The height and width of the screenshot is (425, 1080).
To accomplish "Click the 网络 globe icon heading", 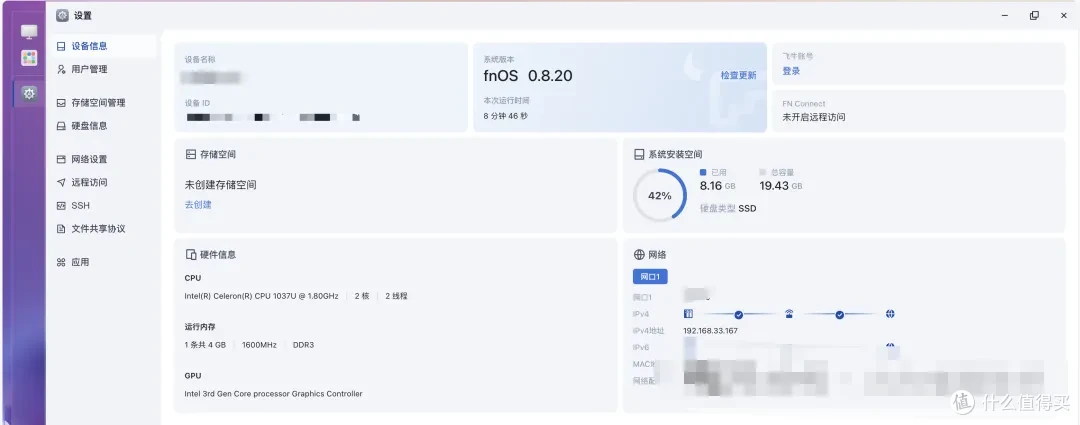I will [x=639, y=254].
